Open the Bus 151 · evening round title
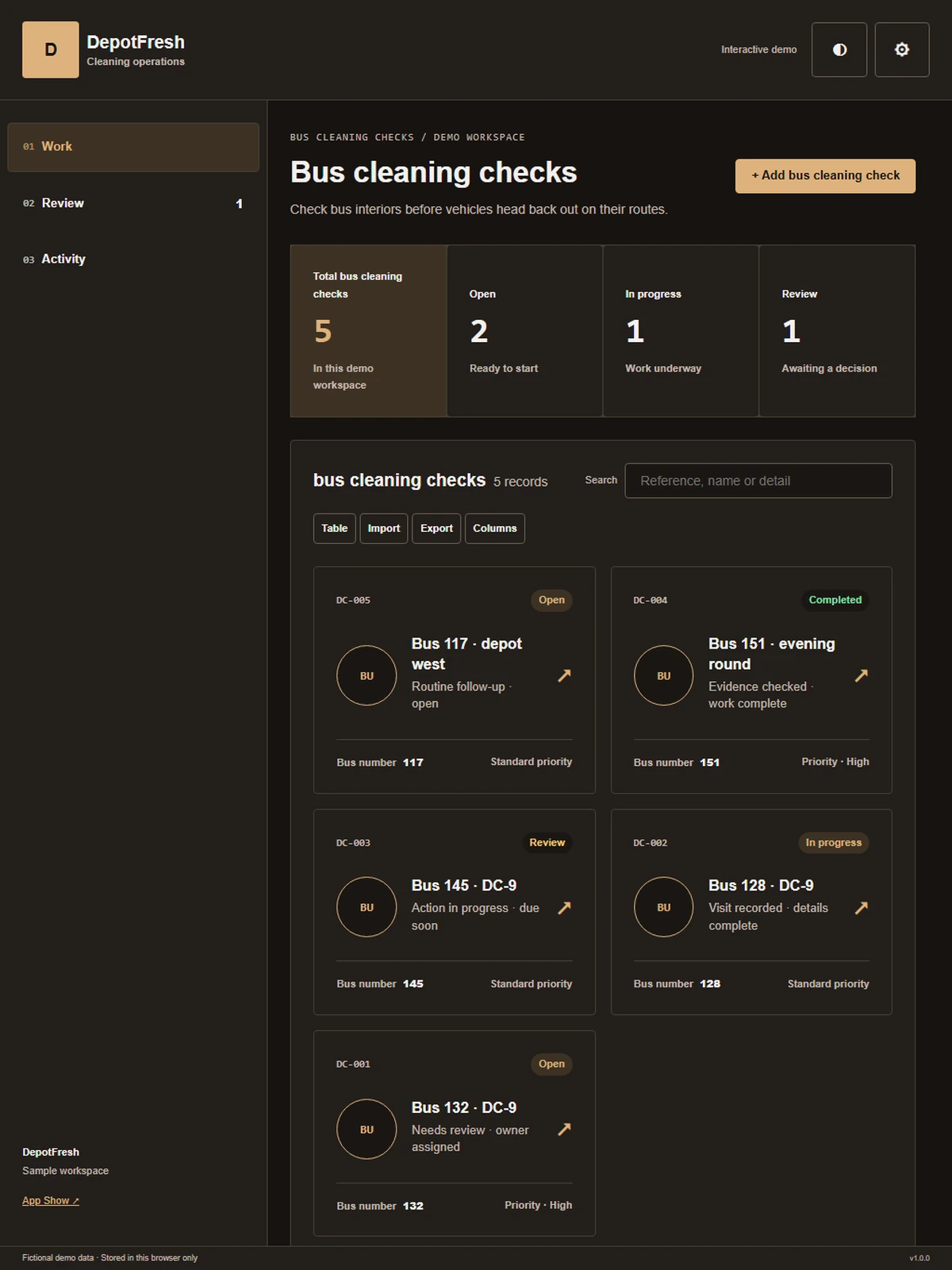This screenshot has width=952, height=1270. pos(771,654)
